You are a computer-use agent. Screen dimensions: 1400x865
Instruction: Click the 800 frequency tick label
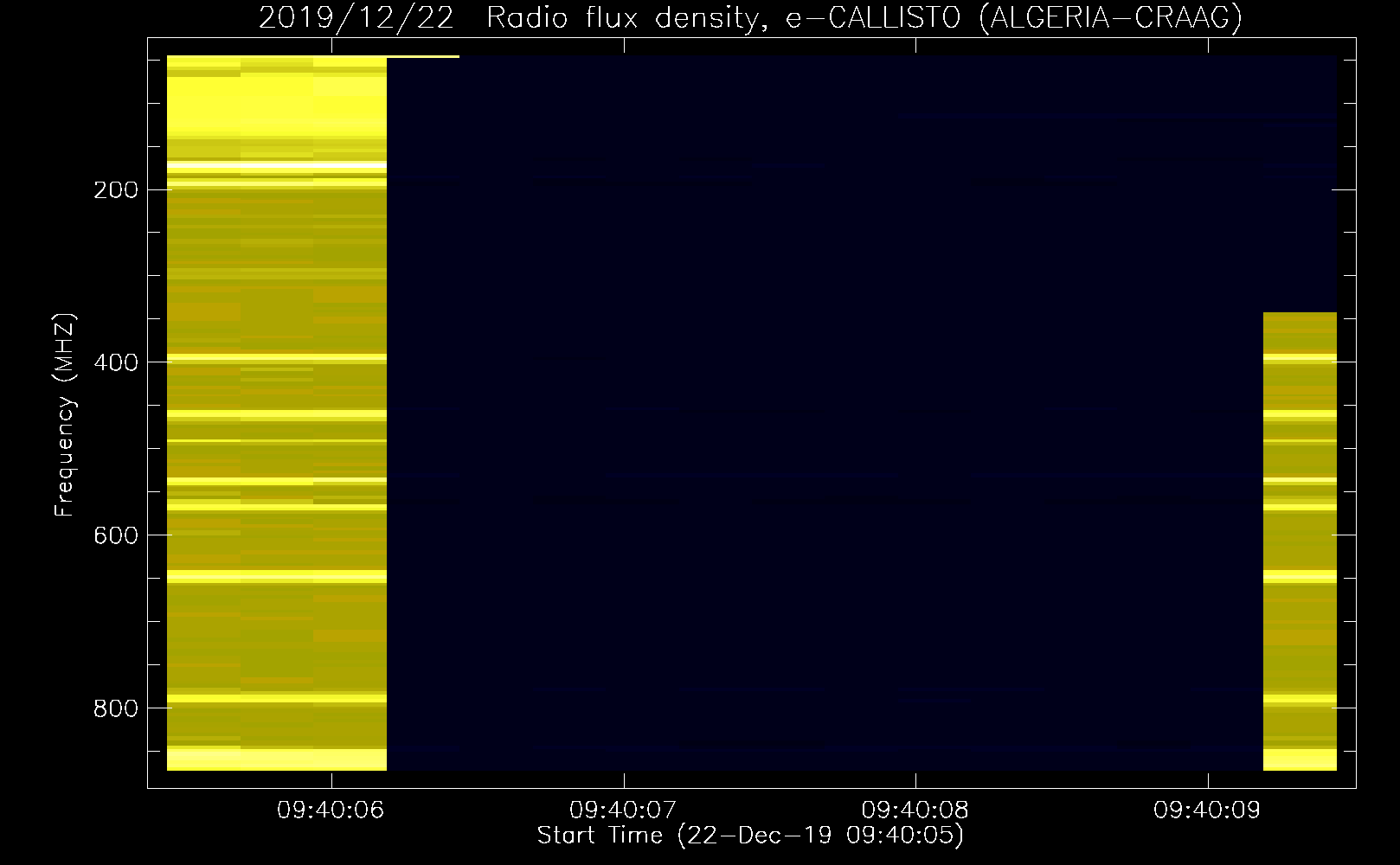coord(116,708)
